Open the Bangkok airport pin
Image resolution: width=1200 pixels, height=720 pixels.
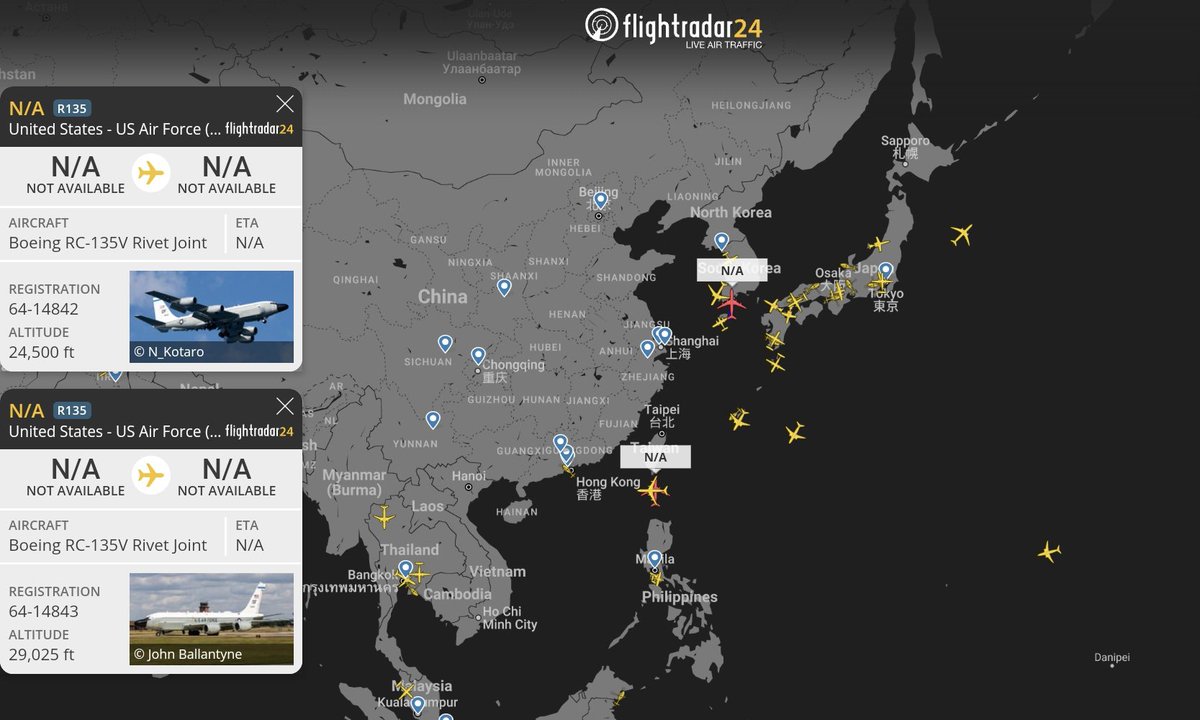pyautogui.click(x=405, y=569)
